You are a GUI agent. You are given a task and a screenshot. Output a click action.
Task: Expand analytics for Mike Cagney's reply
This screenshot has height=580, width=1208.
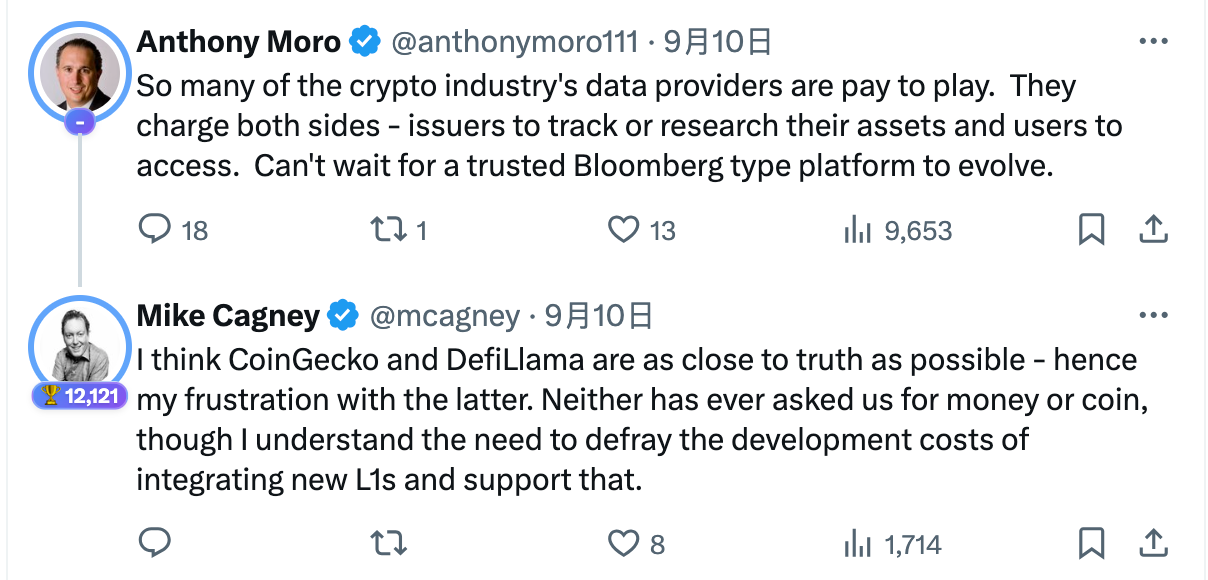tap(858, 545)
